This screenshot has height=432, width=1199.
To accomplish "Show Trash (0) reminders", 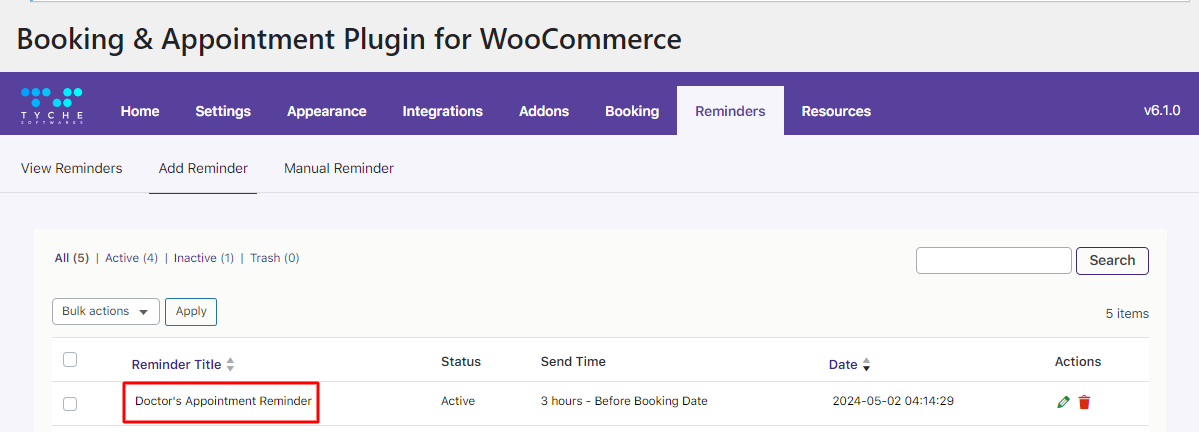I will [275, 258].
